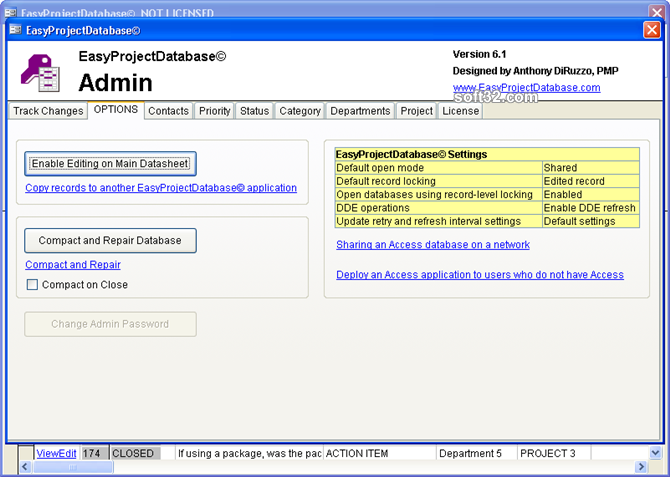This screenshot has width=670, height=477.
Task: Open Copy records to another application link
Action: [161, 188]
